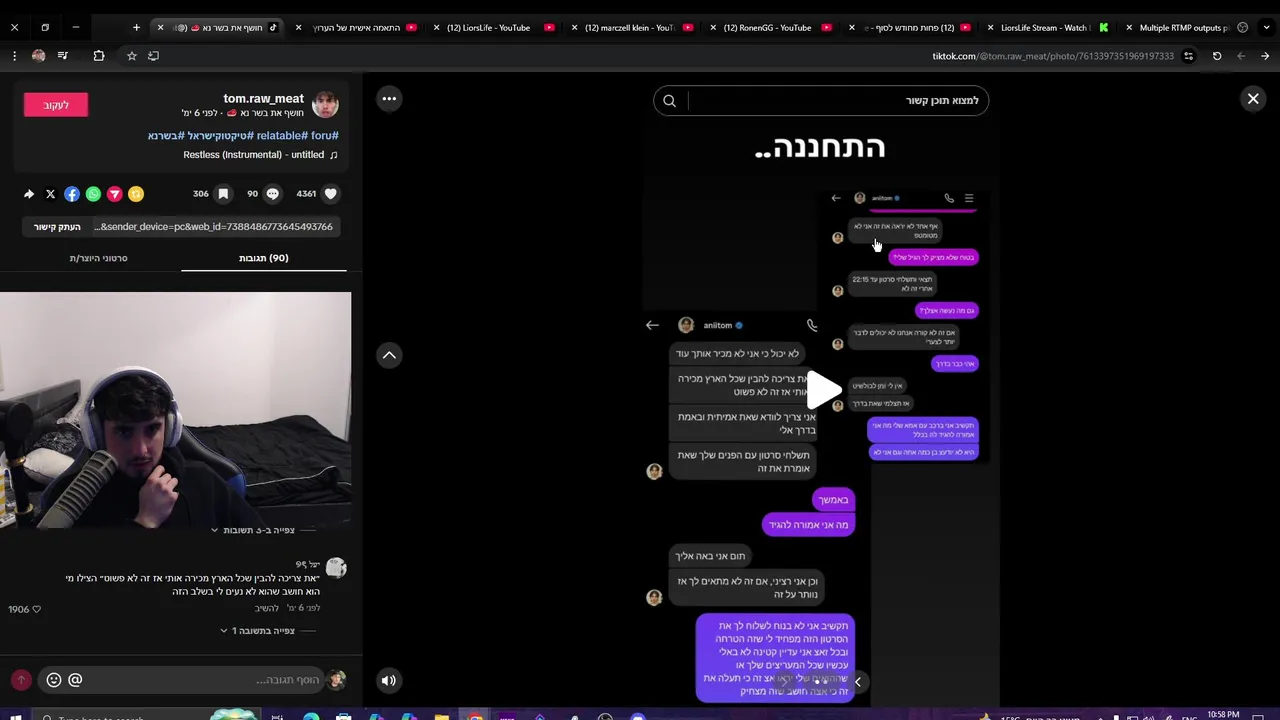The width and height of the screenshot is (1280, 720).
Task: Open the tom.raw_meat profile avatar
Action: point(325,104)
